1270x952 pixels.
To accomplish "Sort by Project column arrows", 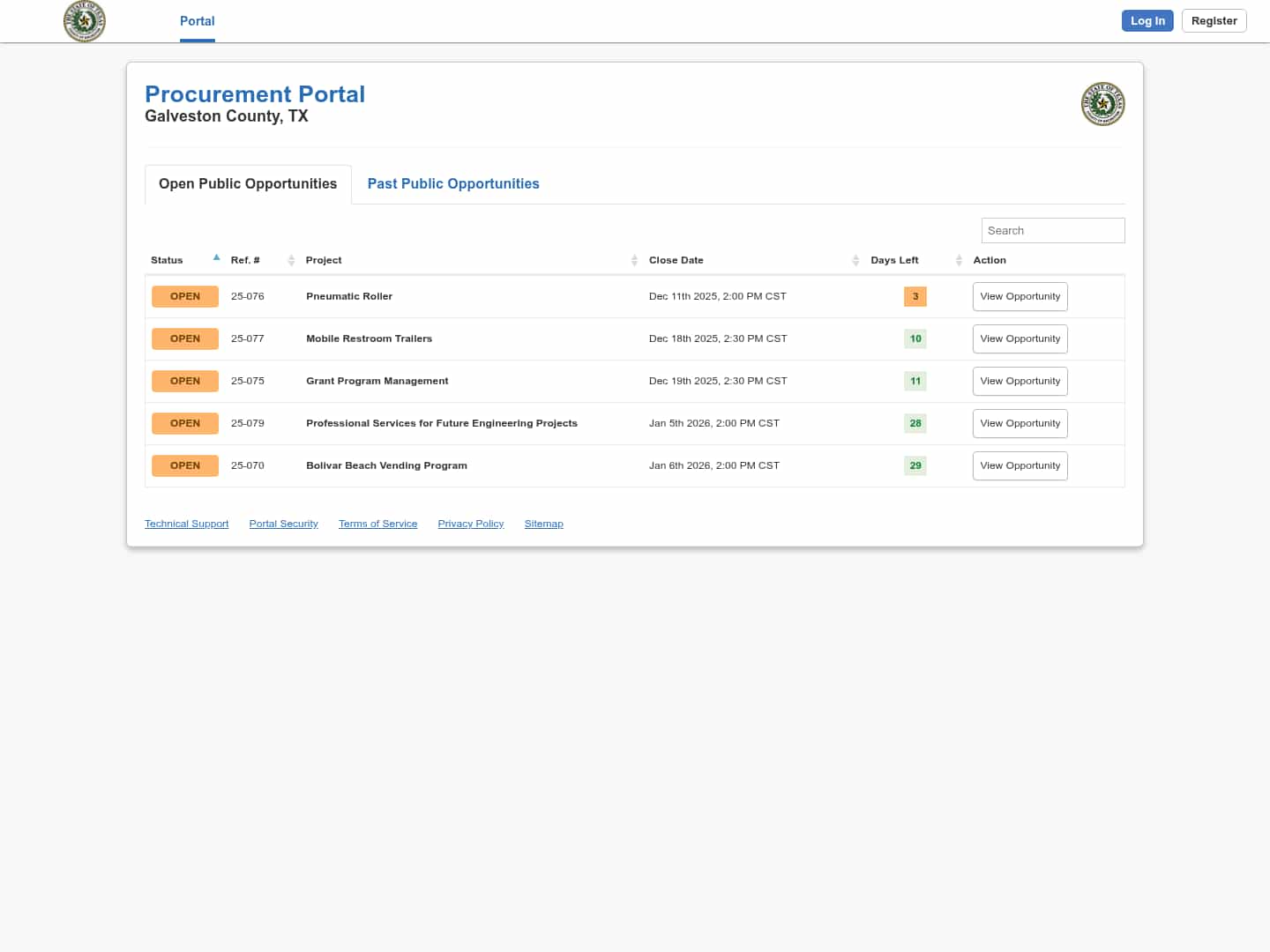I will click(634, 260).
